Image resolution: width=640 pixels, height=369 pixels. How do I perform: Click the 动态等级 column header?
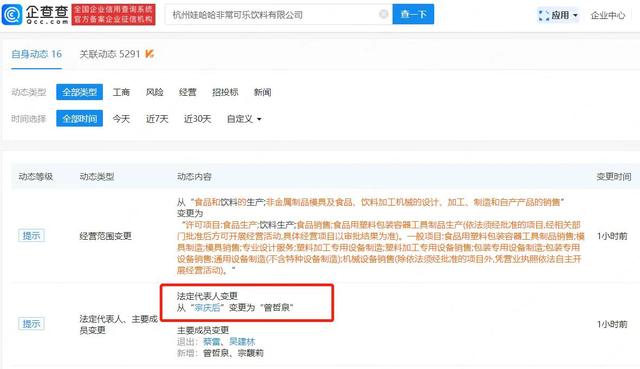(x=36, y=176)
